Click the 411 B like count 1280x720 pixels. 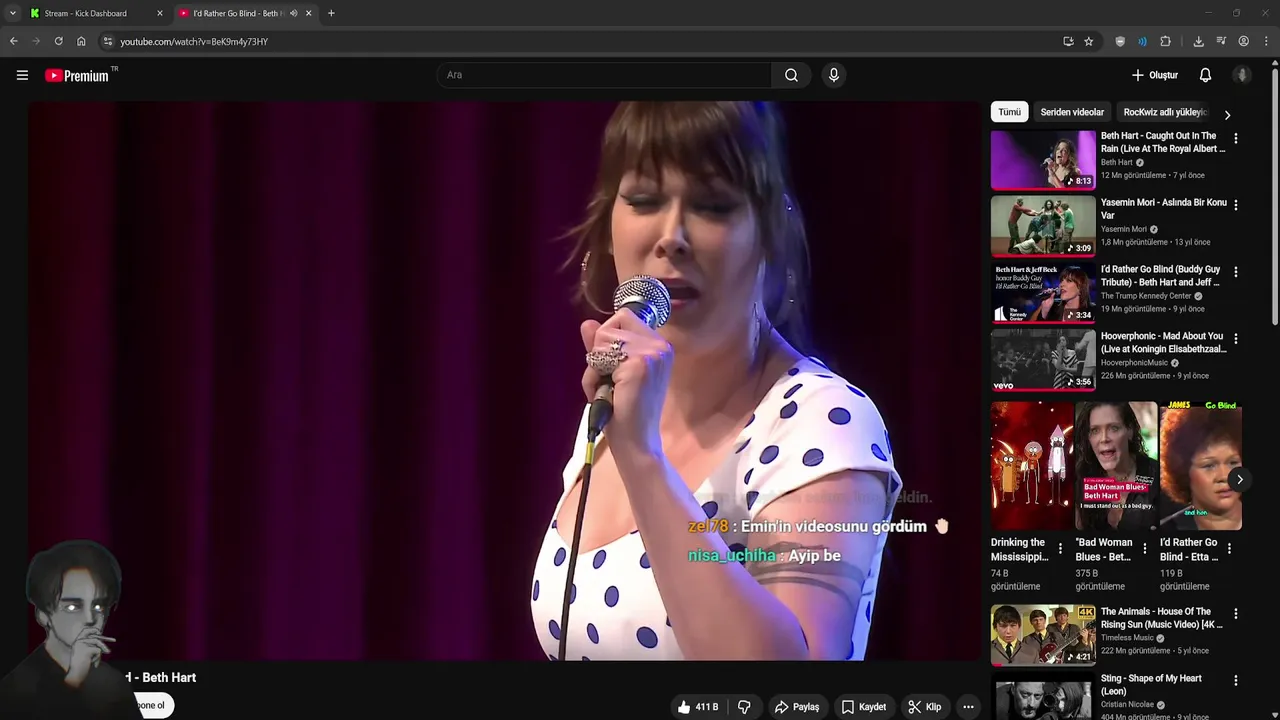(x=707, y=707)
